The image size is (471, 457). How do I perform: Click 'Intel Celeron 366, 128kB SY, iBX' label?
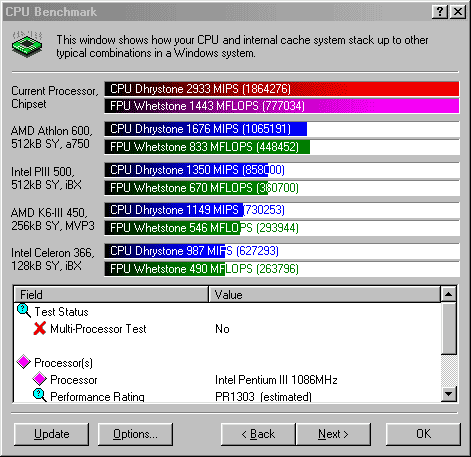[53, 259]
